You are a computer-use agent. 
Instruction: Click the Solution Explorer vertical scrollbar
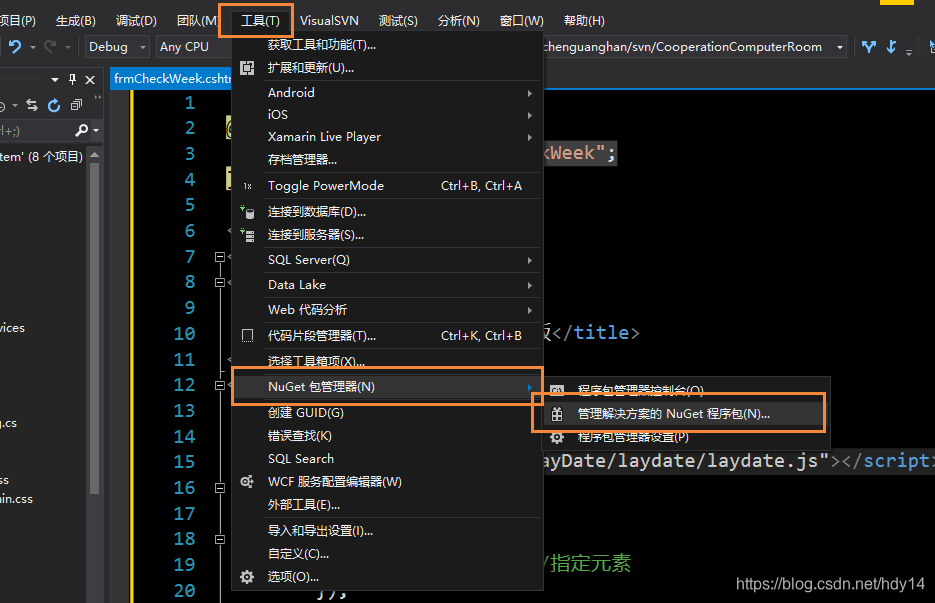tap(94, 328)
